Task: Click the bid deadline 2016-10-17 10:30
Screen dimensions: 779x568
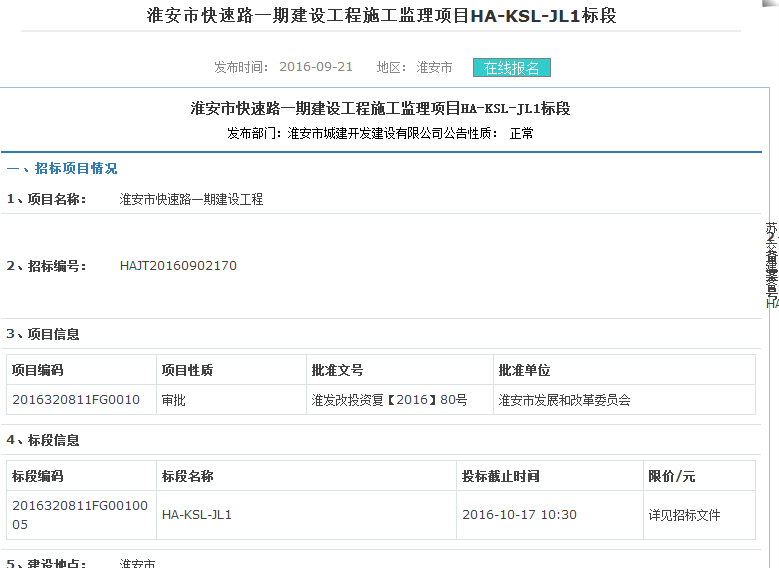Action: coord(519,515)
